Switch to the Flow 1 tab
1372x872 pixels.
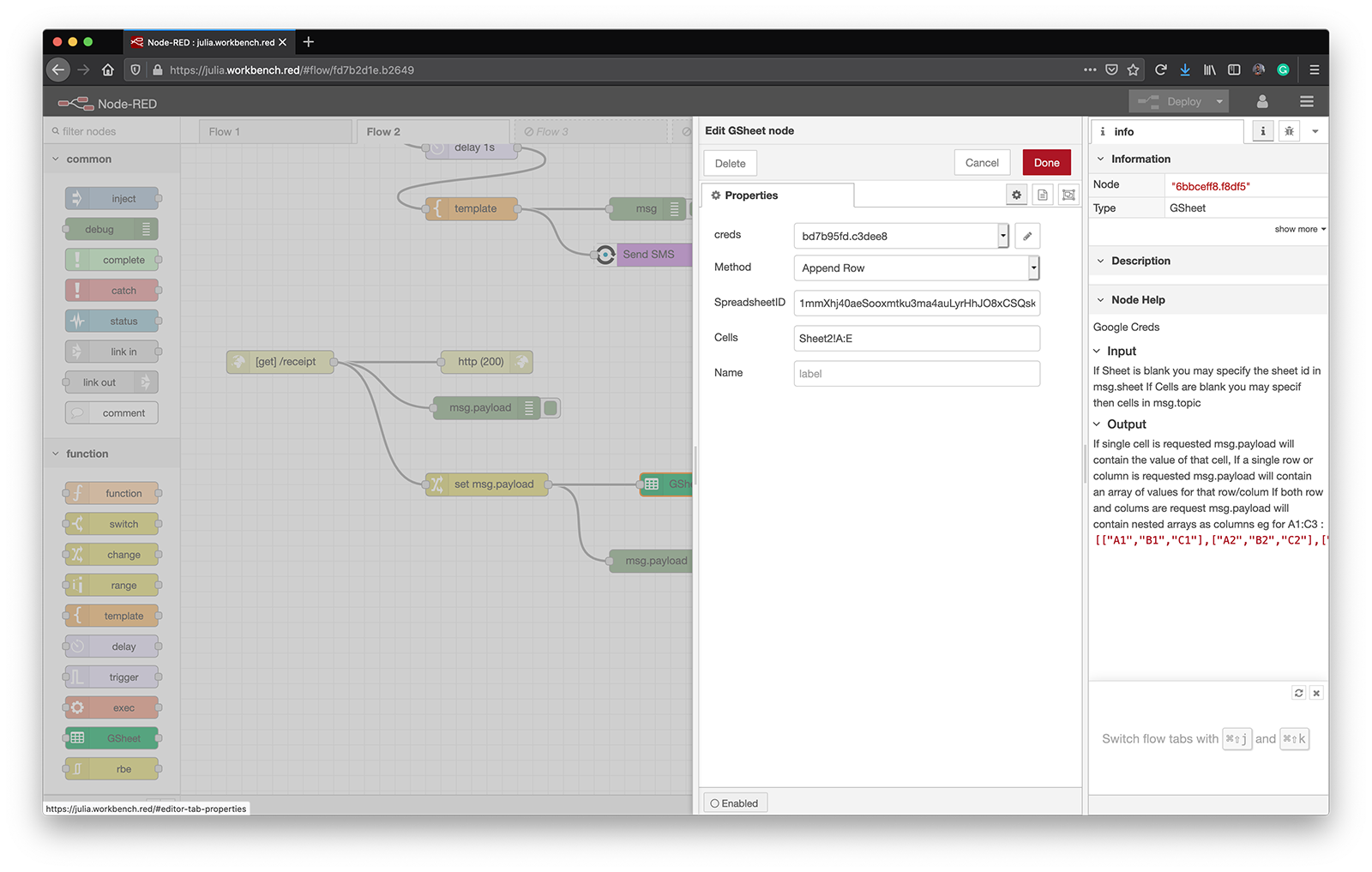point(276,131)
